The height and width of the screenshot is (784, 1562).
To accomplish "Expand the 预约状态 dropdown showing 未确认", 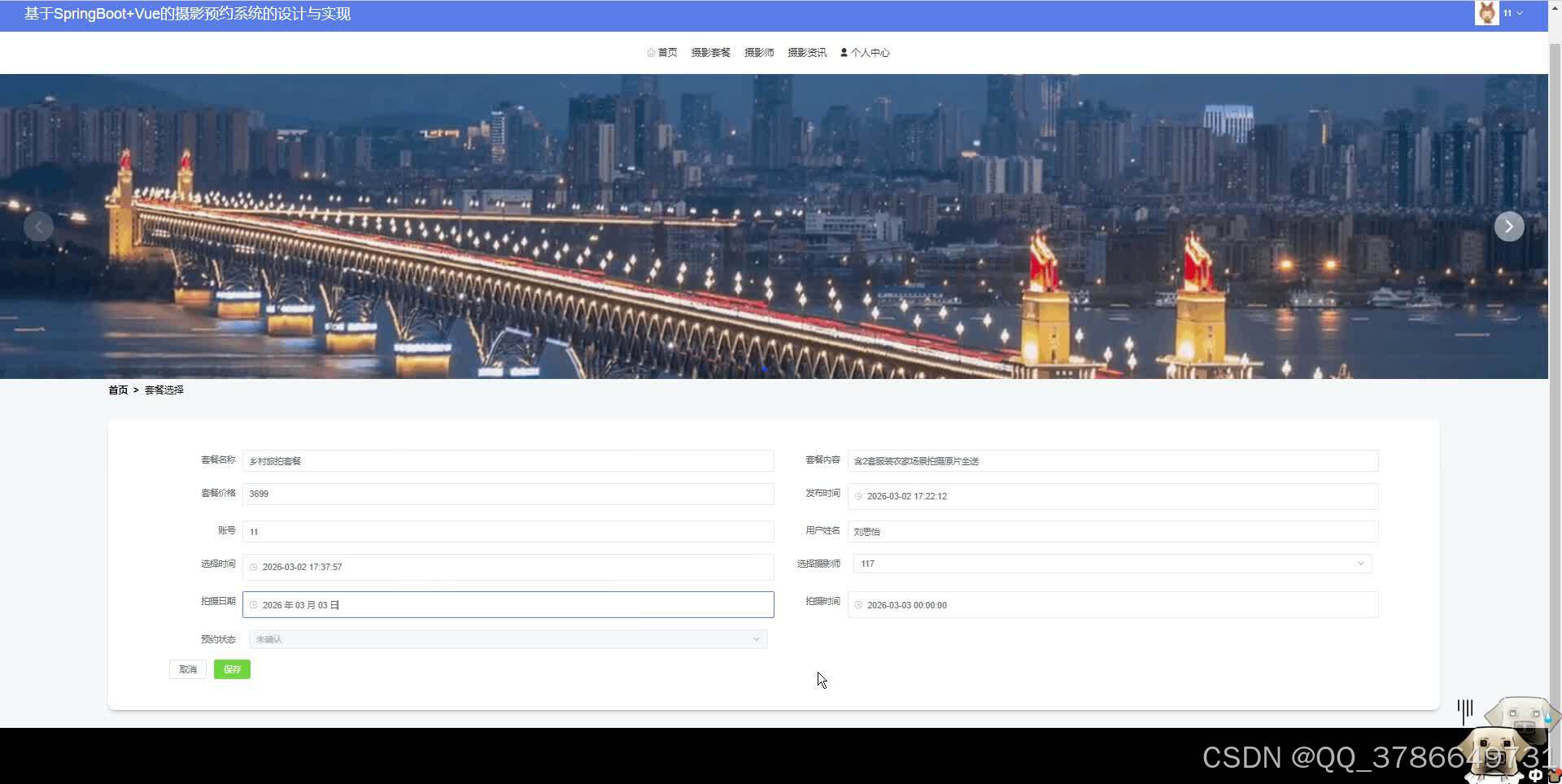I will pos(508,639).
